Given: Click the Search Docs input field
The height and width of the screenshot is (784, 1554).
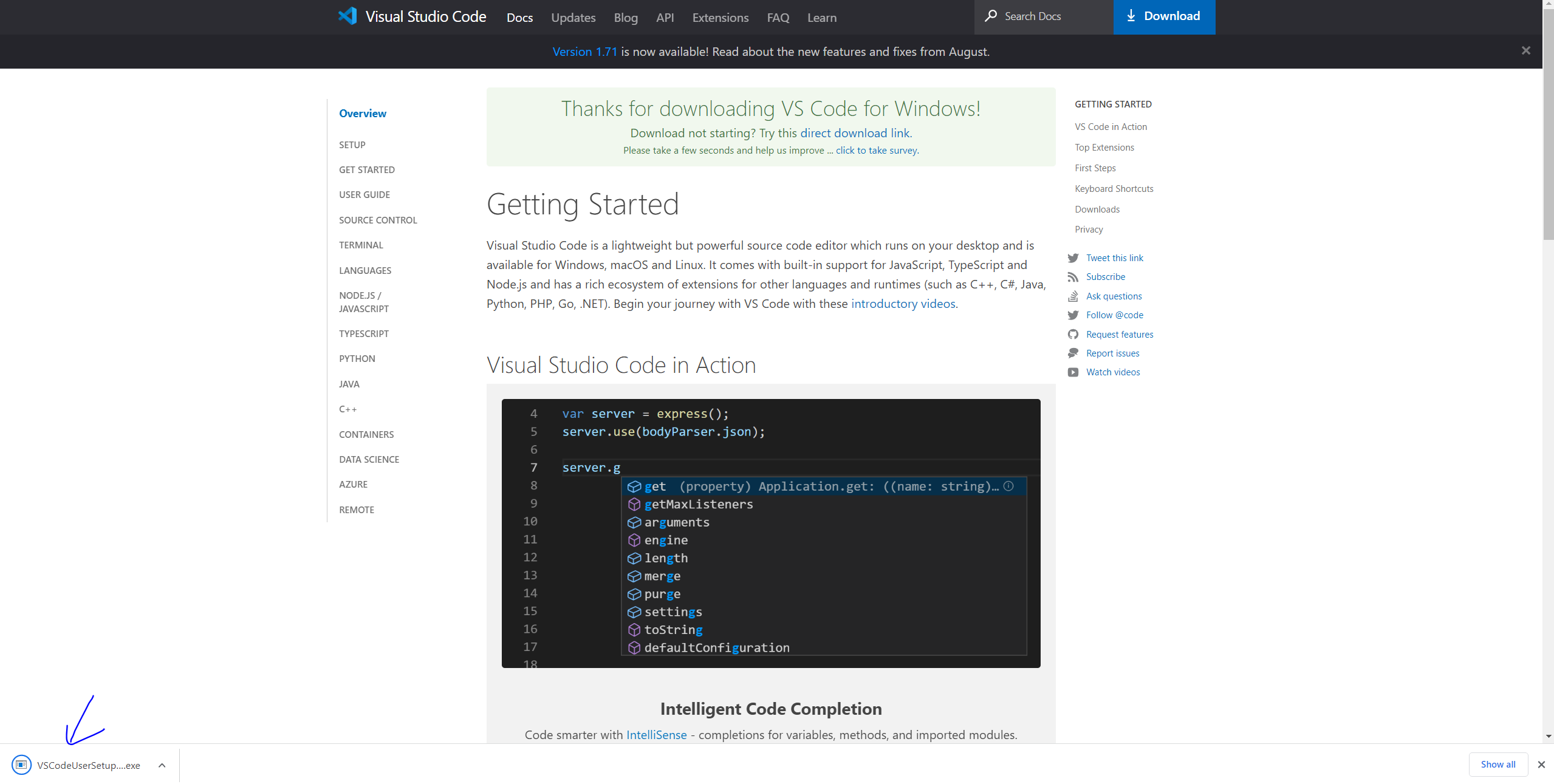Looking at the screenshot, I should coord(1044,16).
